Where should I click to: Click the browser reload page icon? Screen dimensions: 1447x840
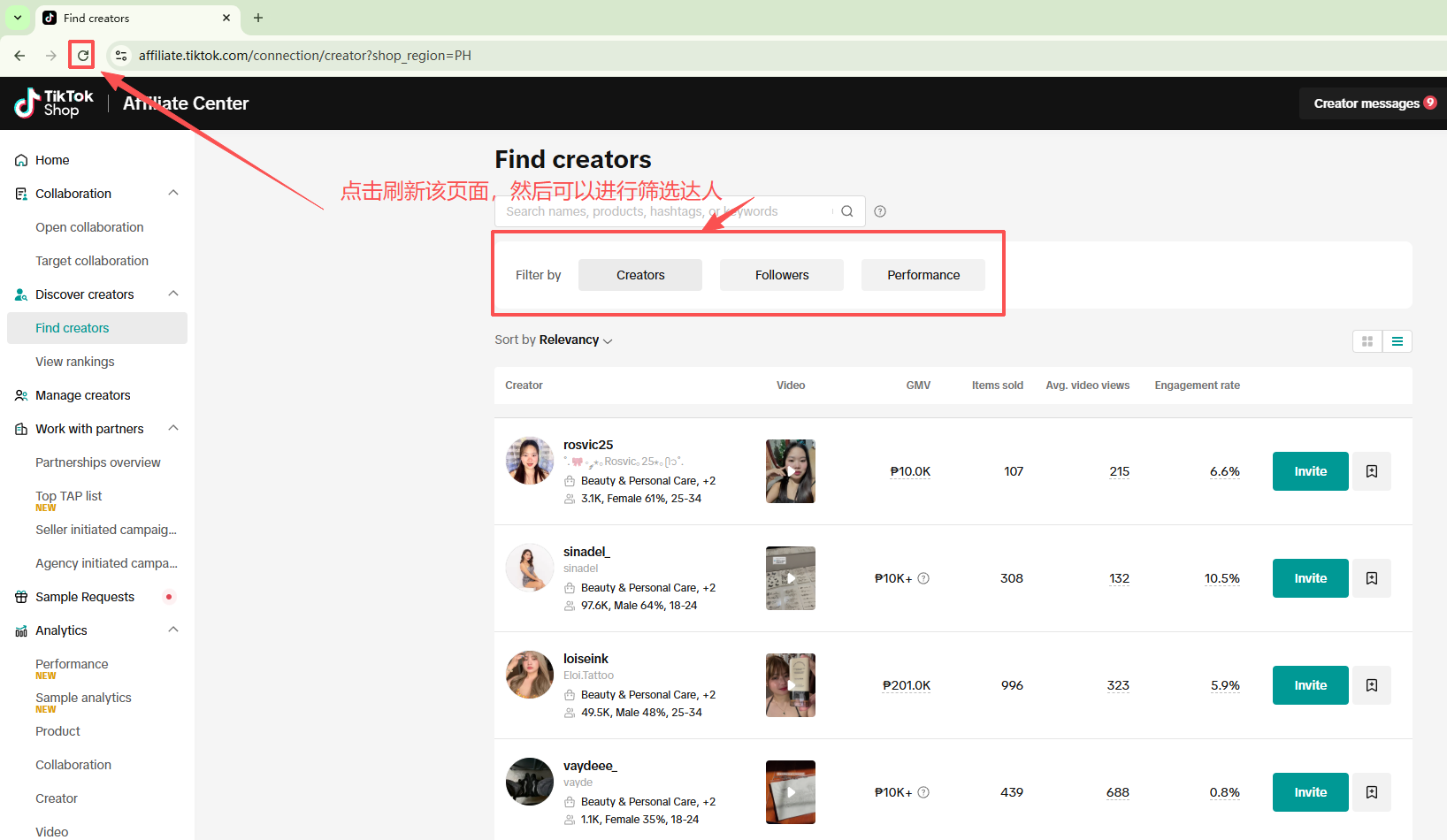pyautogui.click(x=82, y=56)
